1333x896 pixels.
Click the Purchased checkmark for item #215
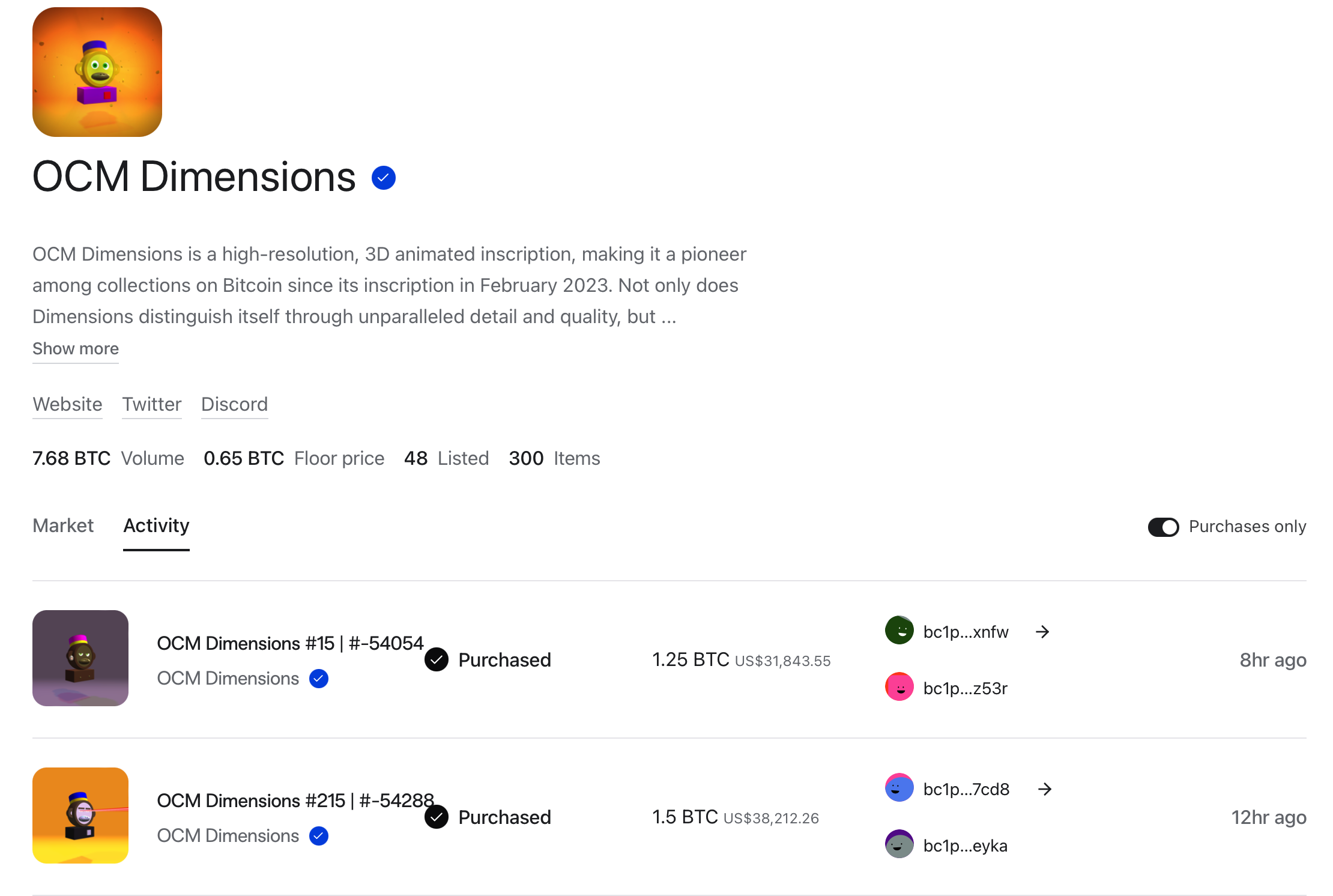437,817
